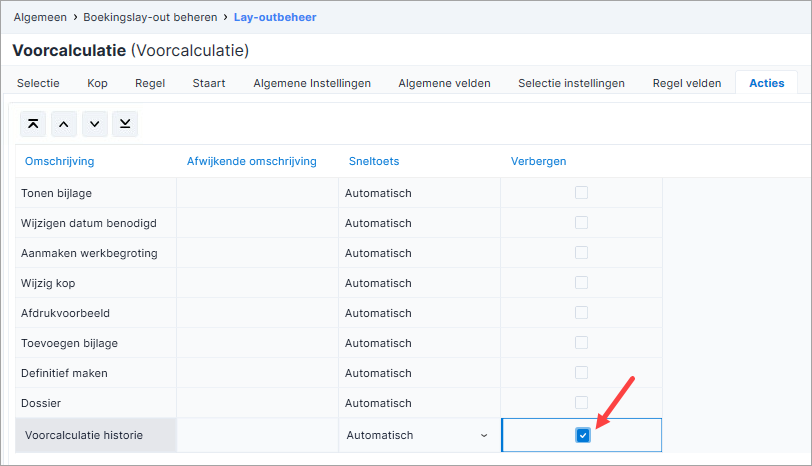The image size is (812, 466).
Task: Move selected row down one position
Action: 94,124
